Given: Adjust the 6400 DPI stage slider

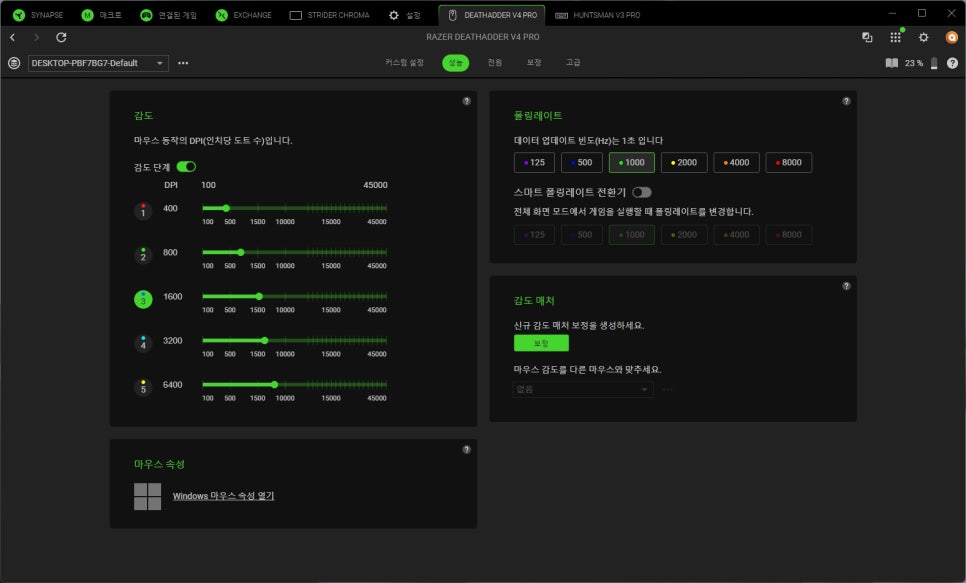Looking at the screenshot, I should coord(294,385).
